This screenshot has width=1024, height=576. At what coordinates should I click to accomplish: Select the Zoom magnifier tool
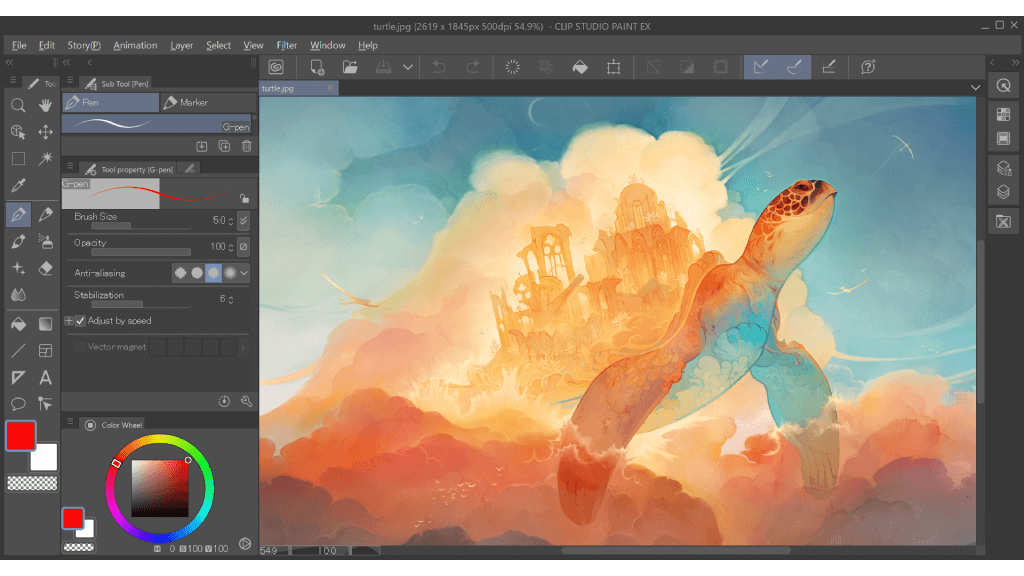(x=18, y=105)
